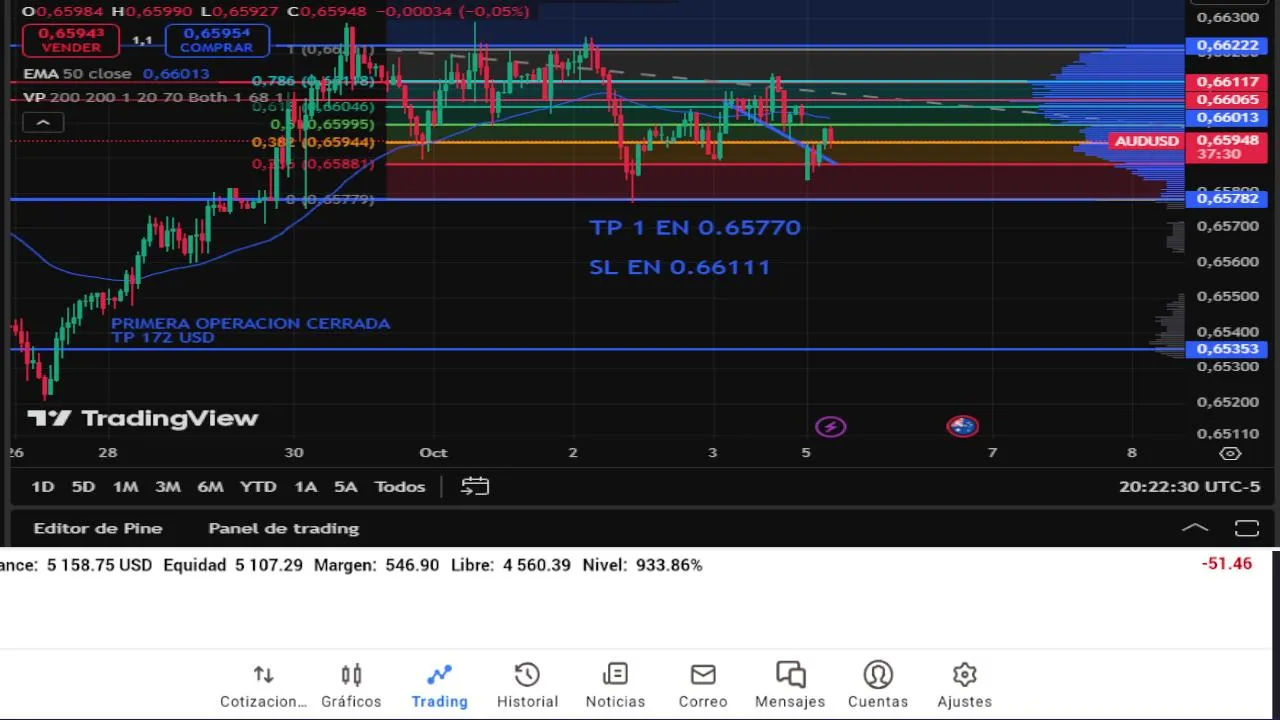Select the Trading tab
The height and width of the screenshot is (720, 1280).
(439, 686)
